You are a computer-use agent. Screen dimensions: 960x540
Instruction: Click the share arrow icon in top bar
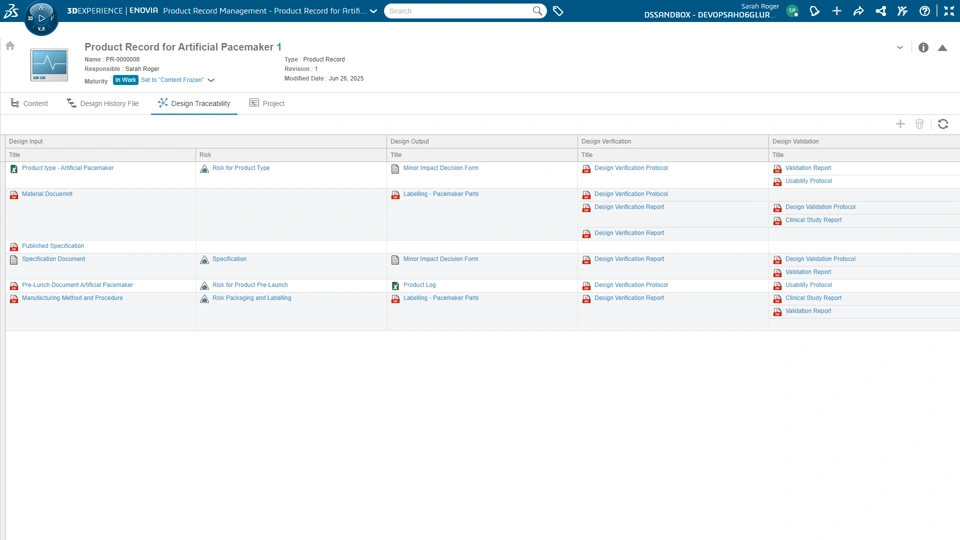858,11
